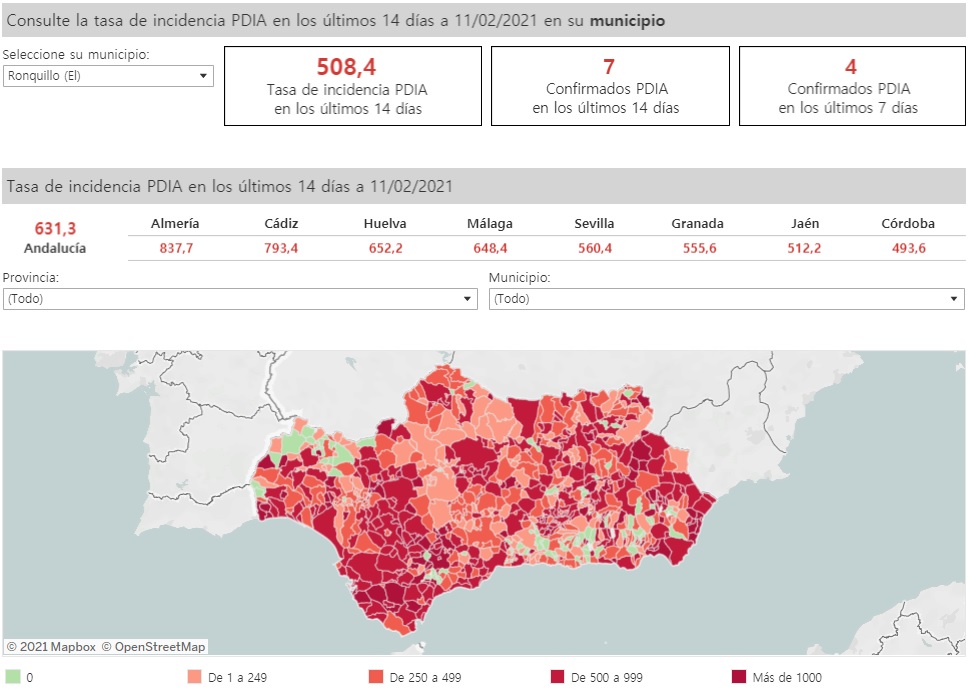Viewport: 969px width, 692px height.
Task: Click the light green '0' legend swatch
Action: tap(13, 677)
